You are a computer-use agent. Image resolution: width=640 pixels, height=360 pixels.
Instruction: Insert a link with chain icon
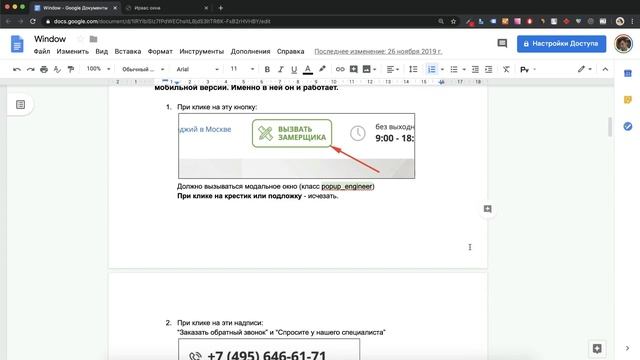[x=340, y=69]
